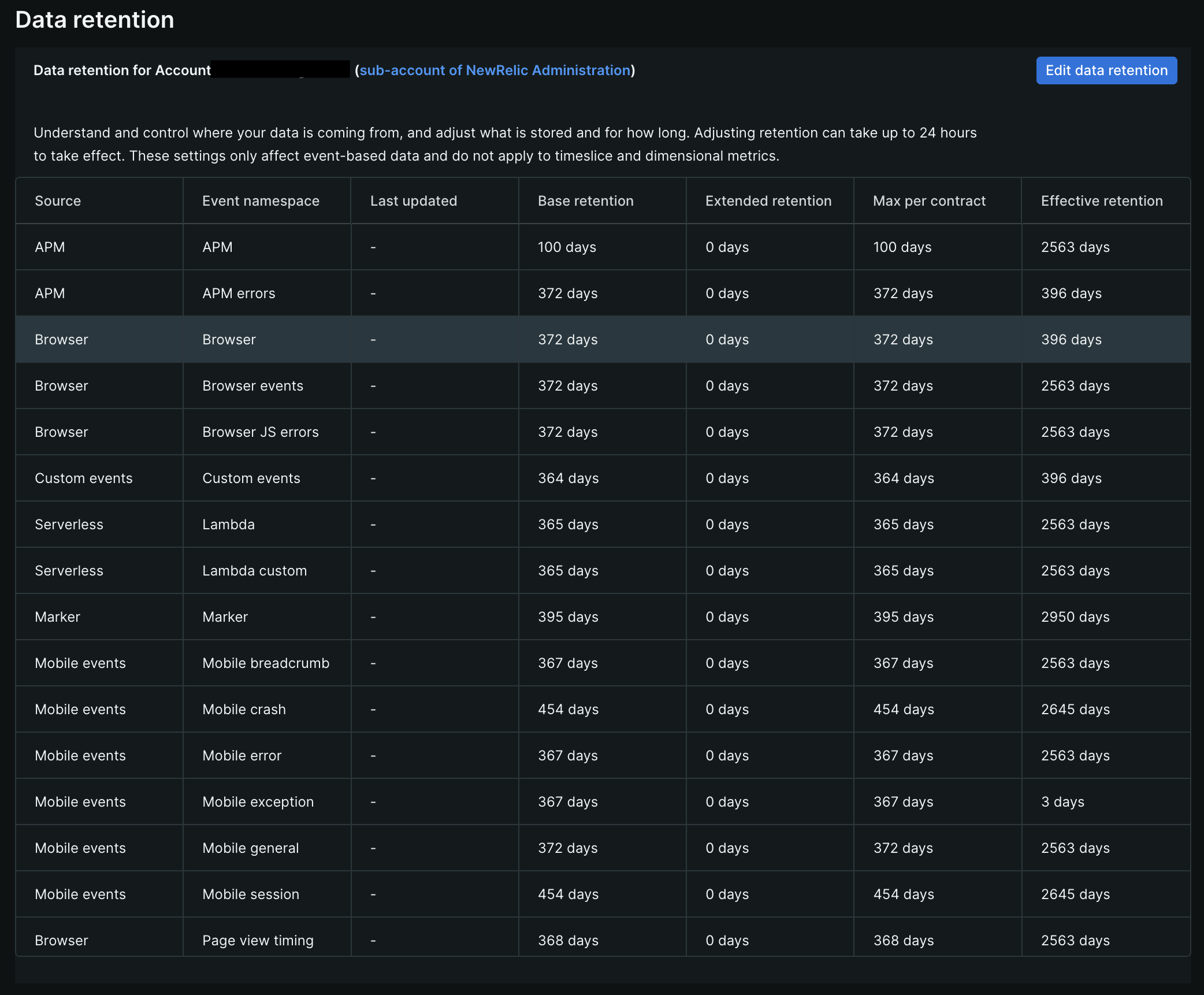Select the Marker namespace row
The image size is (1204, 995).
pos(225,617)
